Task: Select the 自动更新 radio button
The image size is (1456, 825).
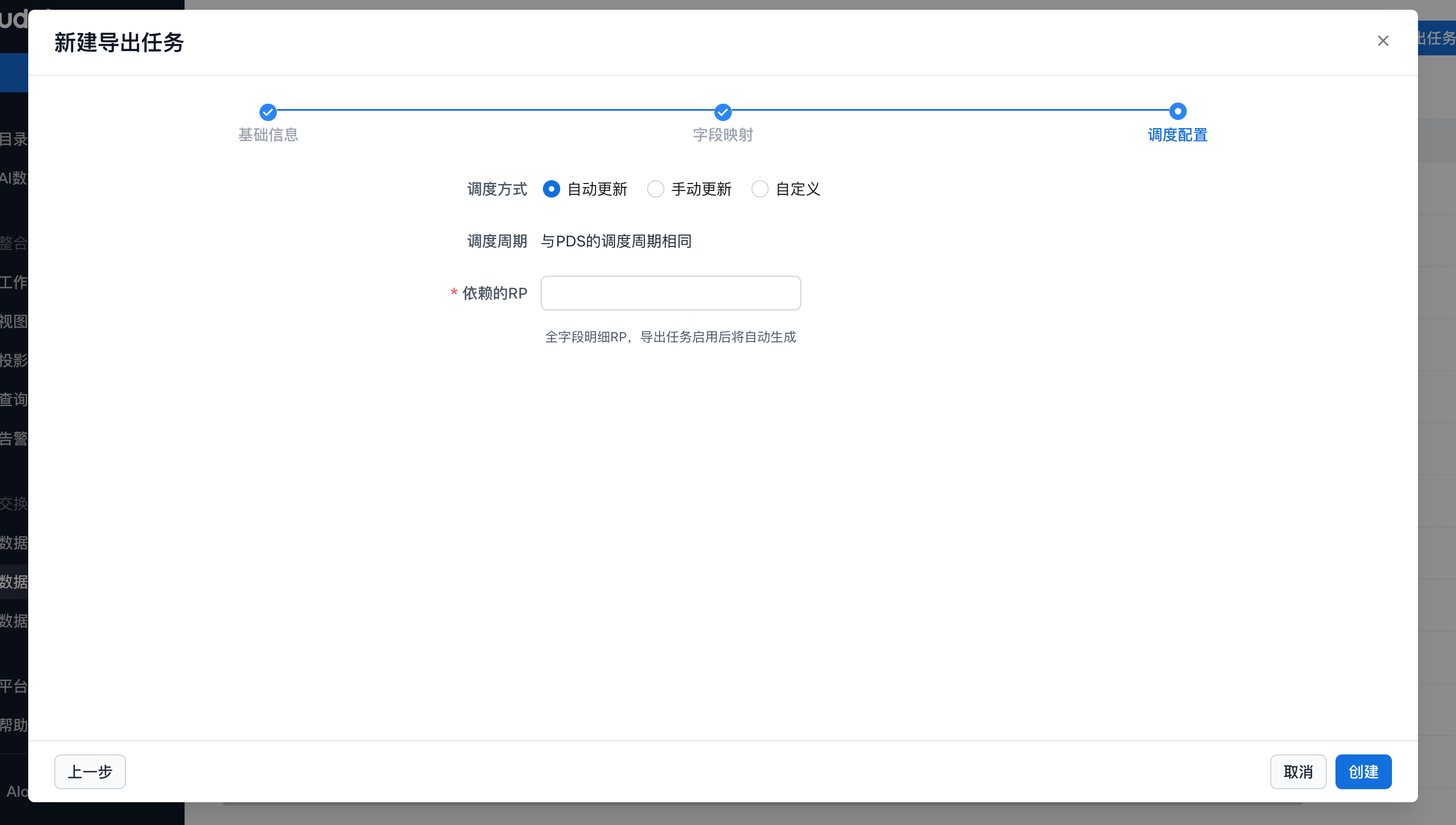Action: [551, 189]
